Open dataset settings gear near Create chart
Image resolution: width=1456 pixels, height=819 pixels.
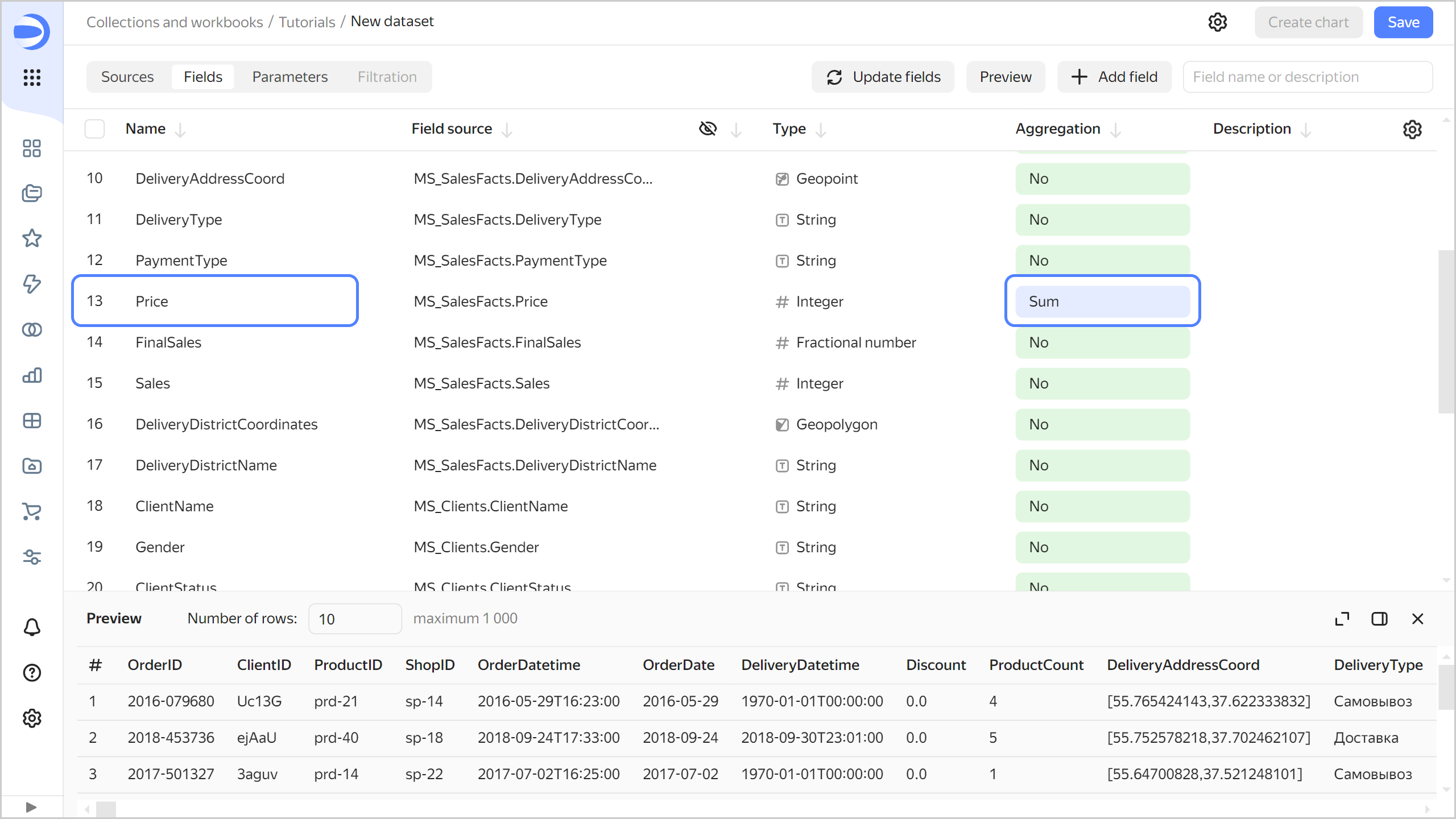tap(1217, 22)
